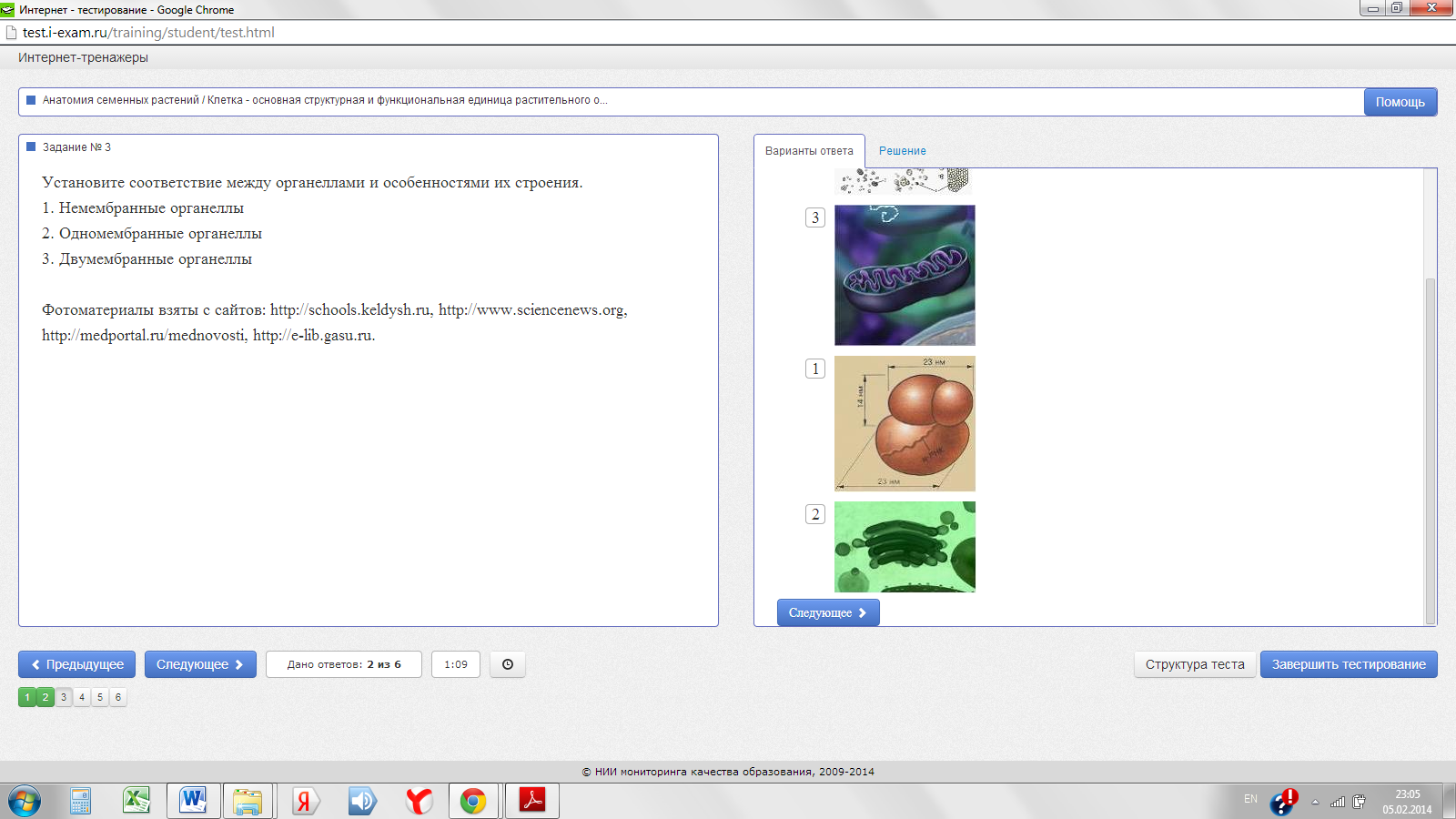Click Завершить тестирование to finish test
1456x819 pixels.
click(1349, 664)
